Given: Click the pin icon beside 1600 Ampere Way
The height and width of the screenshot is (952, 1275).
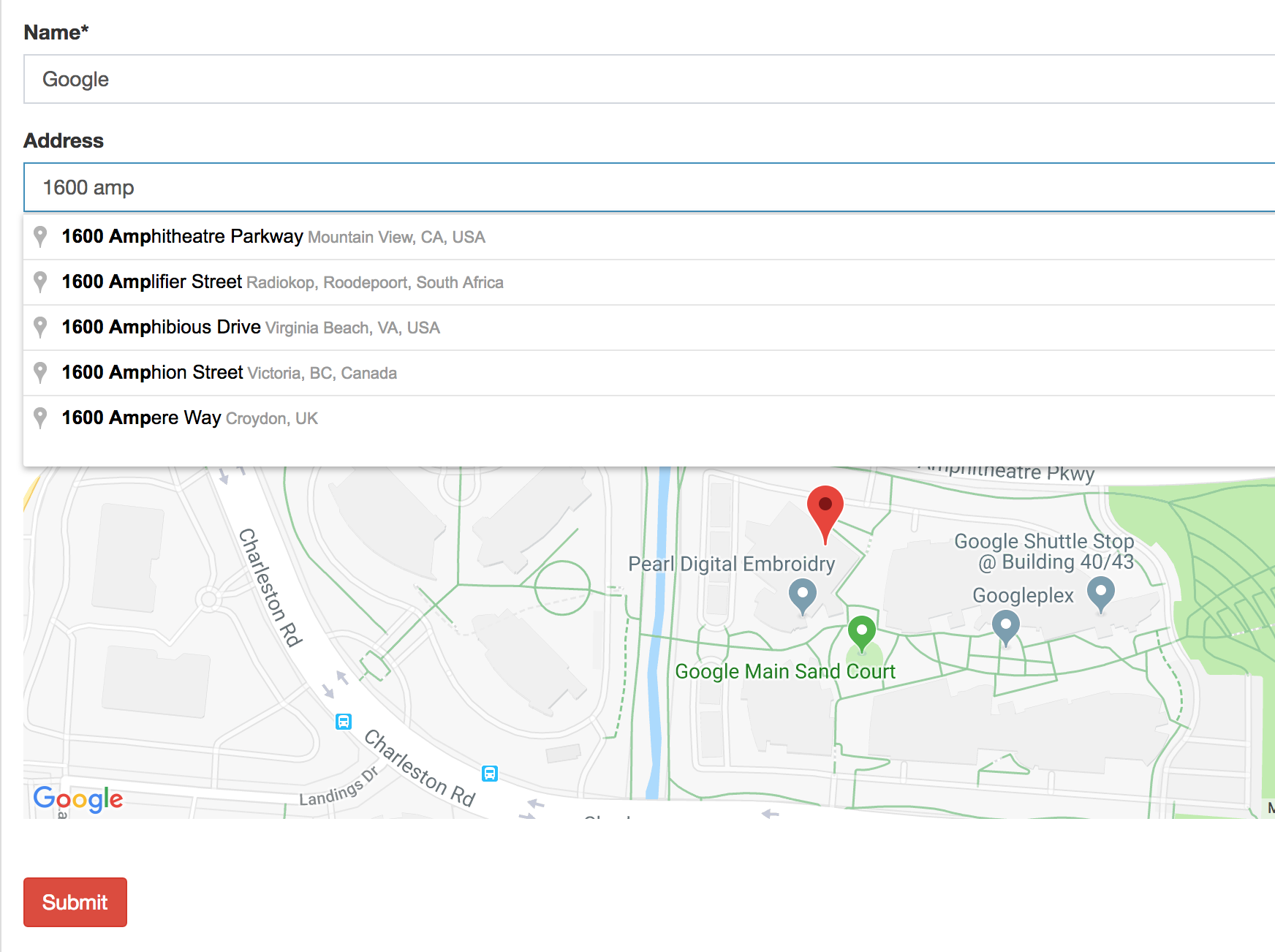Looking at the screenshot, I should pyautogui.click(x=40, y=418).
